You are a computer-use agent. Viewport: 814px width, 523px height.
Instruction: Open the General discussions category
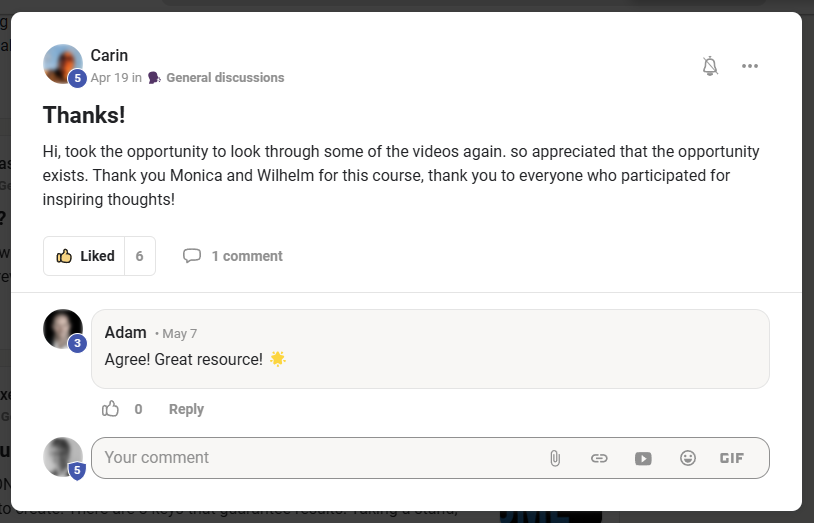pos(225,77)
